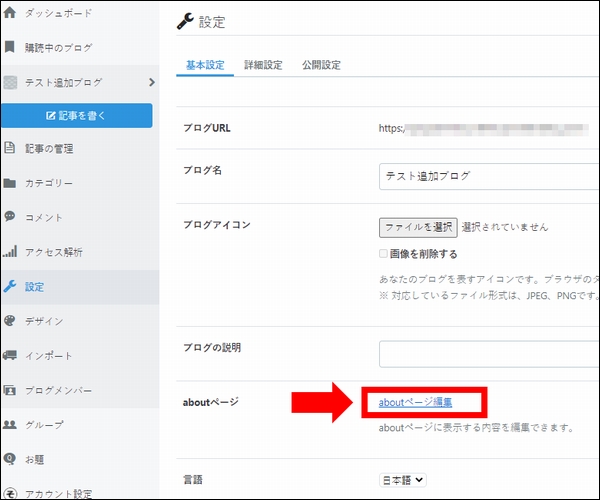Click the ブログアイコン label
The image size is (600, 500).
[217, 225]
